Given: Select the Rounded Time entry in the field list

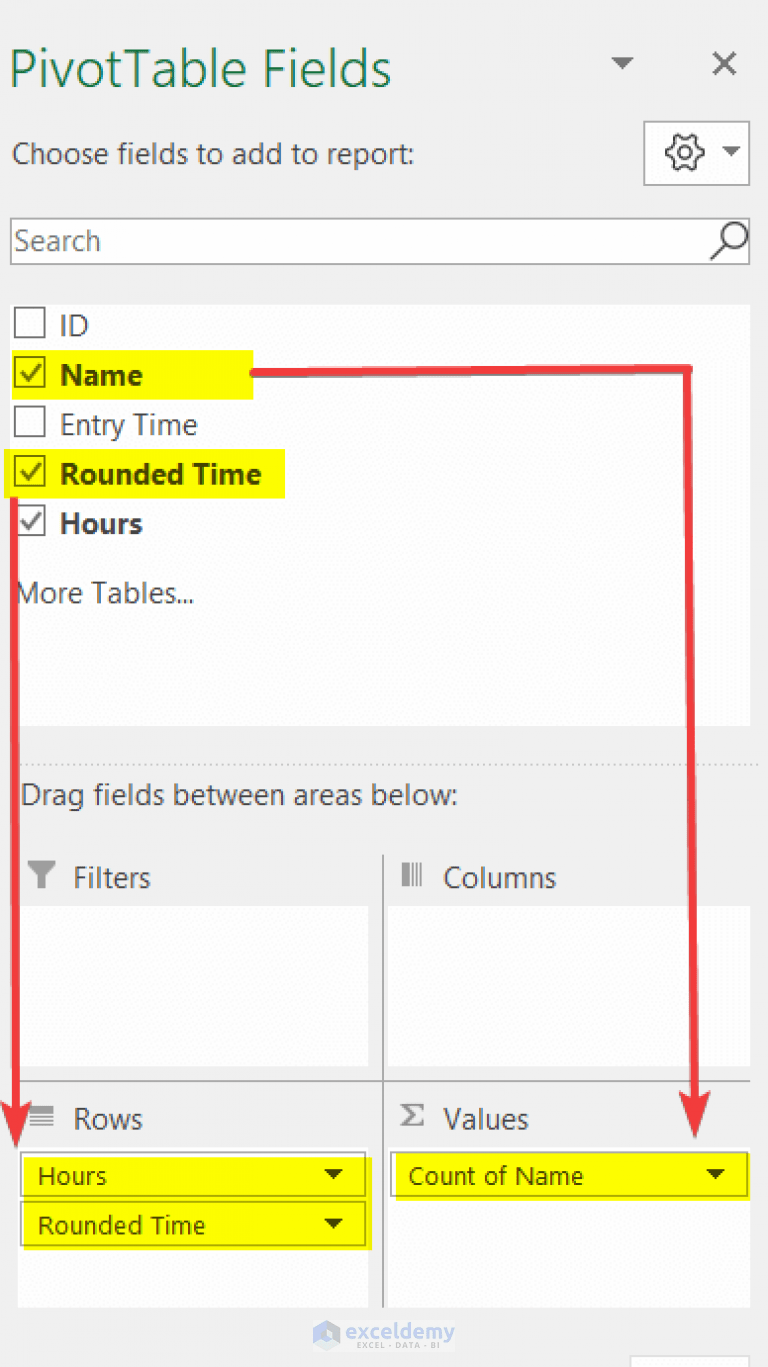Looking at the screenshot, I should (155, 473).
